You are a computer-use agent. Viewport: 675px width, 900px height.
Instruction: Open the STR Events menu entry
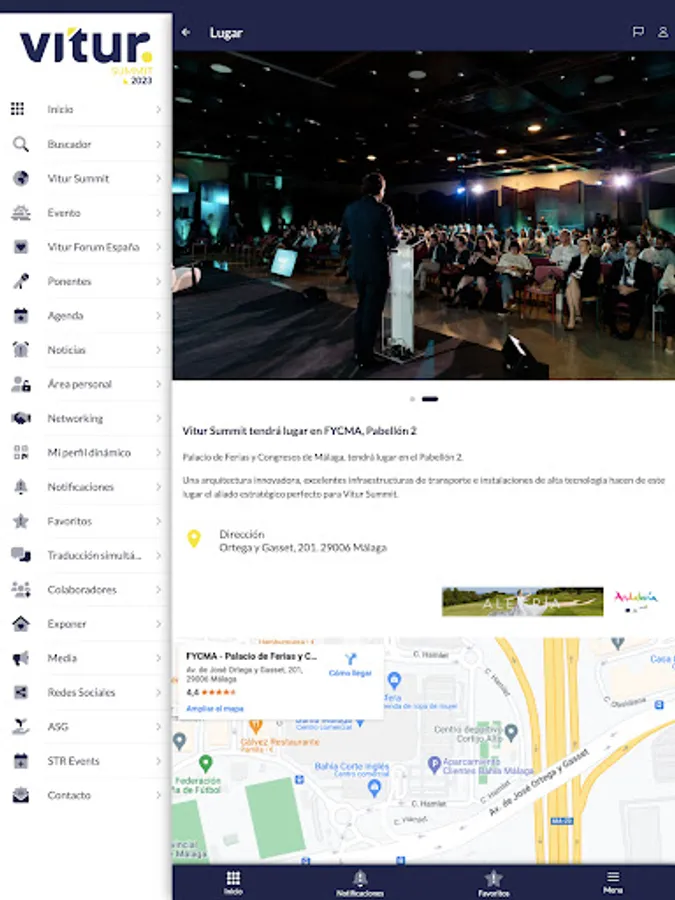point(86,761)
